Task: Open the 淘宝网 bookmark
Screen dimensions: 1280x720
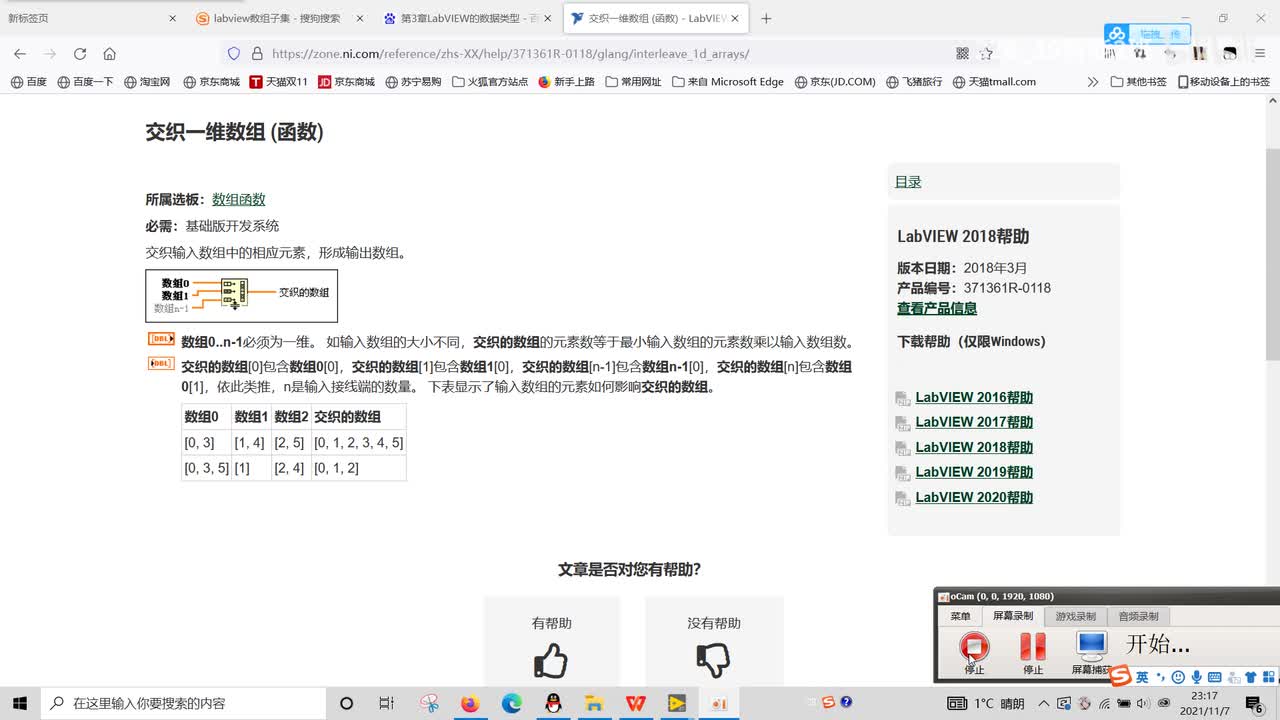Action: [147, 82]
